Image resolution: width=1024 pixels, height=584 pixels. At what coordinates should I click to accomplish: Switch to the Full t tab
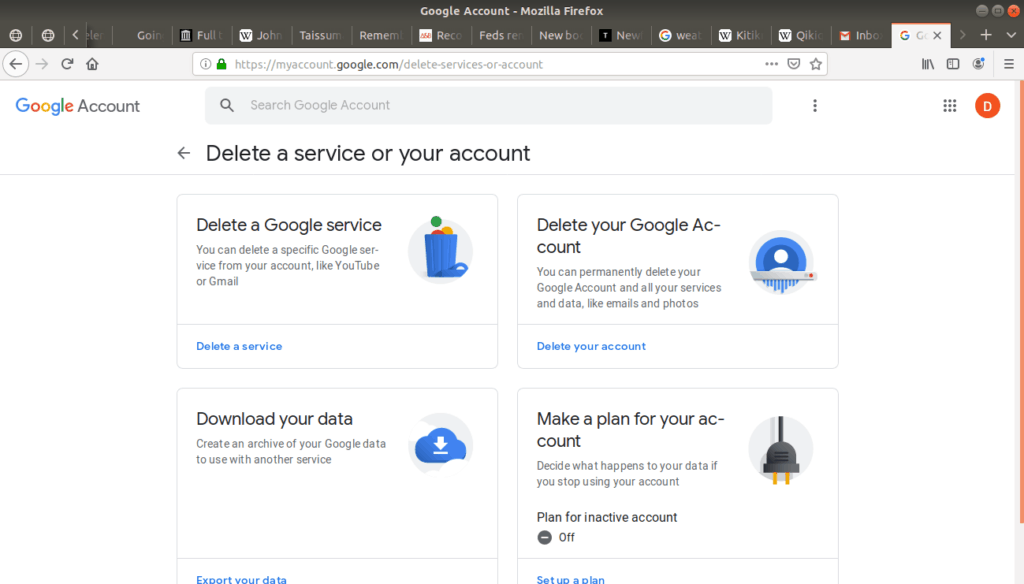pos(201,35)
